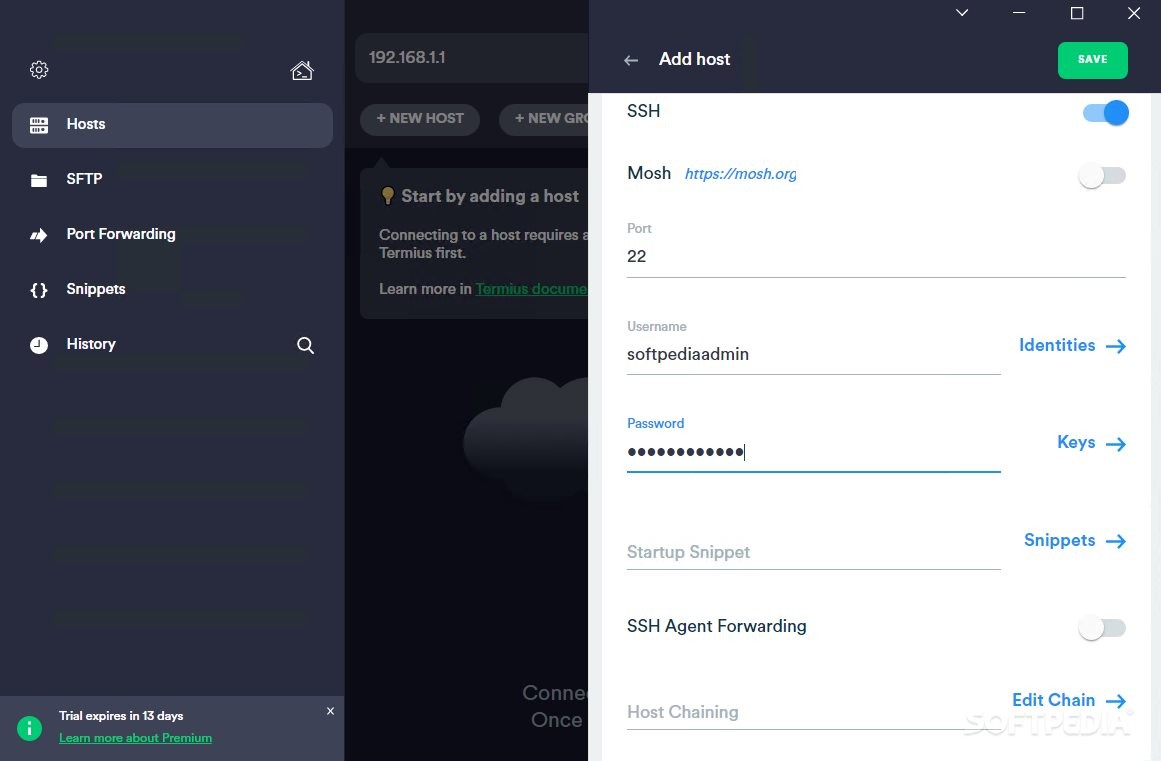Open the settings gear icon
Viewport: 1161px width, 761px height.
click(39, 70)
